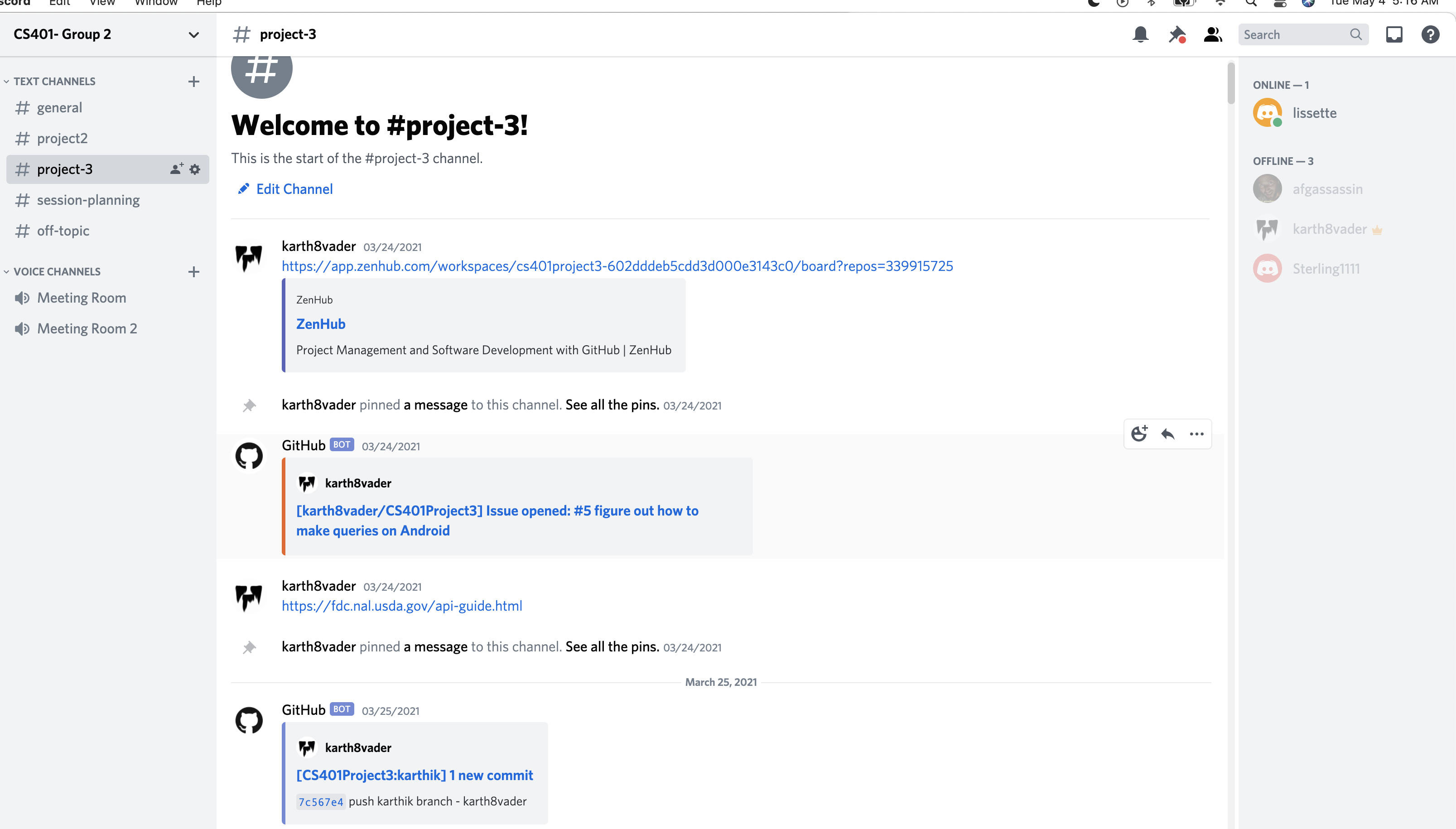Image resolution: width=1456 pixels, height=829 pixels.
Task: Click commit hash 7c567e4
Action: click(320, 802)
